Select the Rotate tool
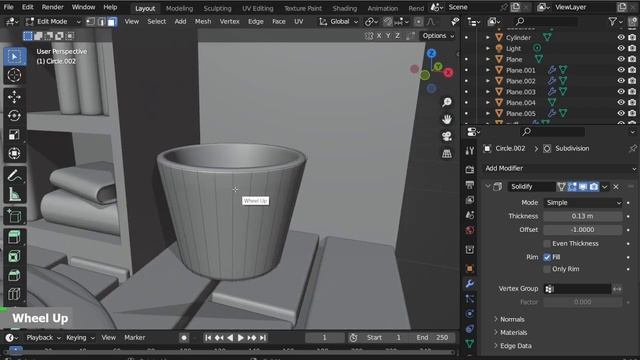Screen dimensions: 640x360 coord(14,116)
